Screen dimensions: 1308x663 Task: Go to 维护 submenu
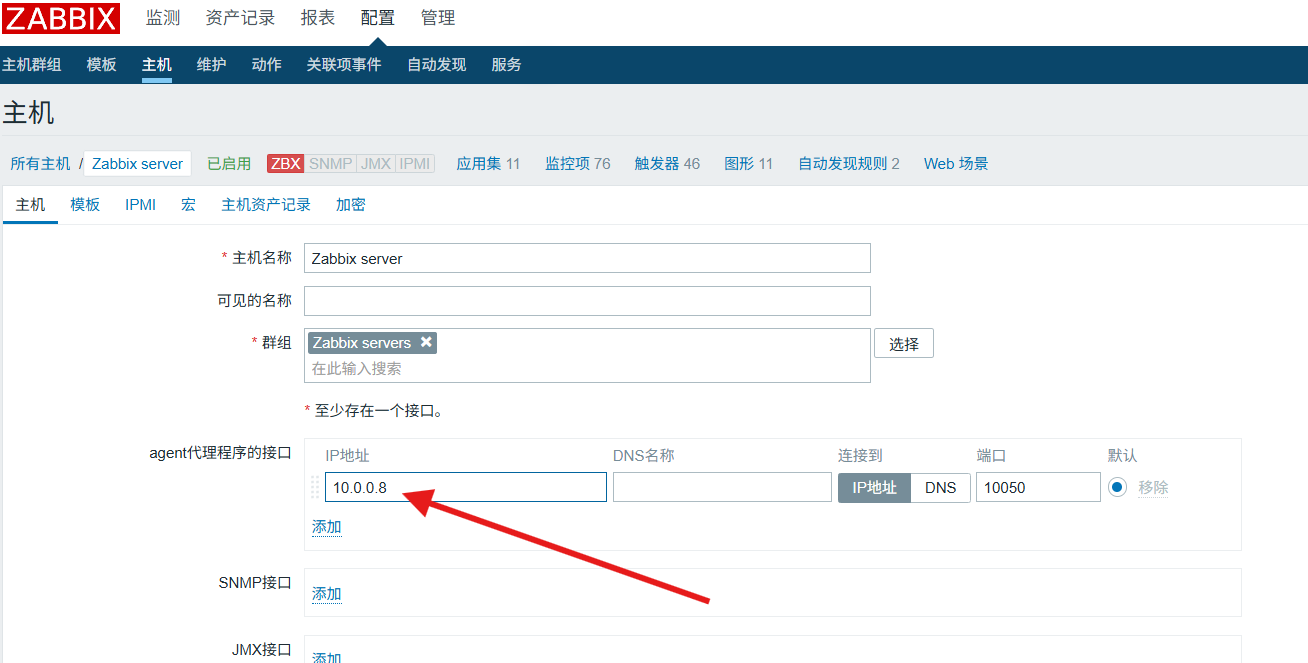(x=212, y=64)
